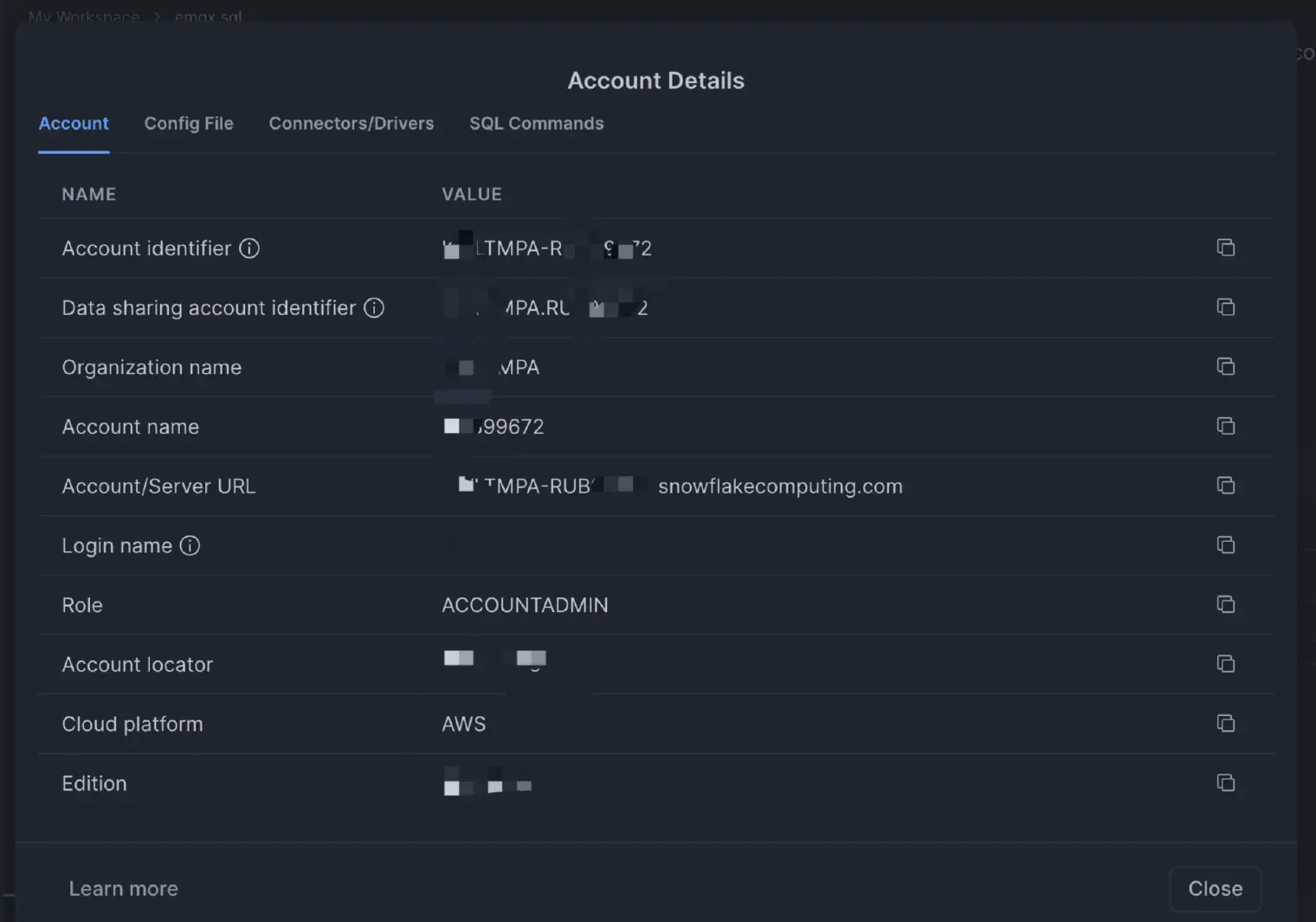Copy the Organization name value
The width and height of the screenshot is (1316, 922).
(1225, 367)
